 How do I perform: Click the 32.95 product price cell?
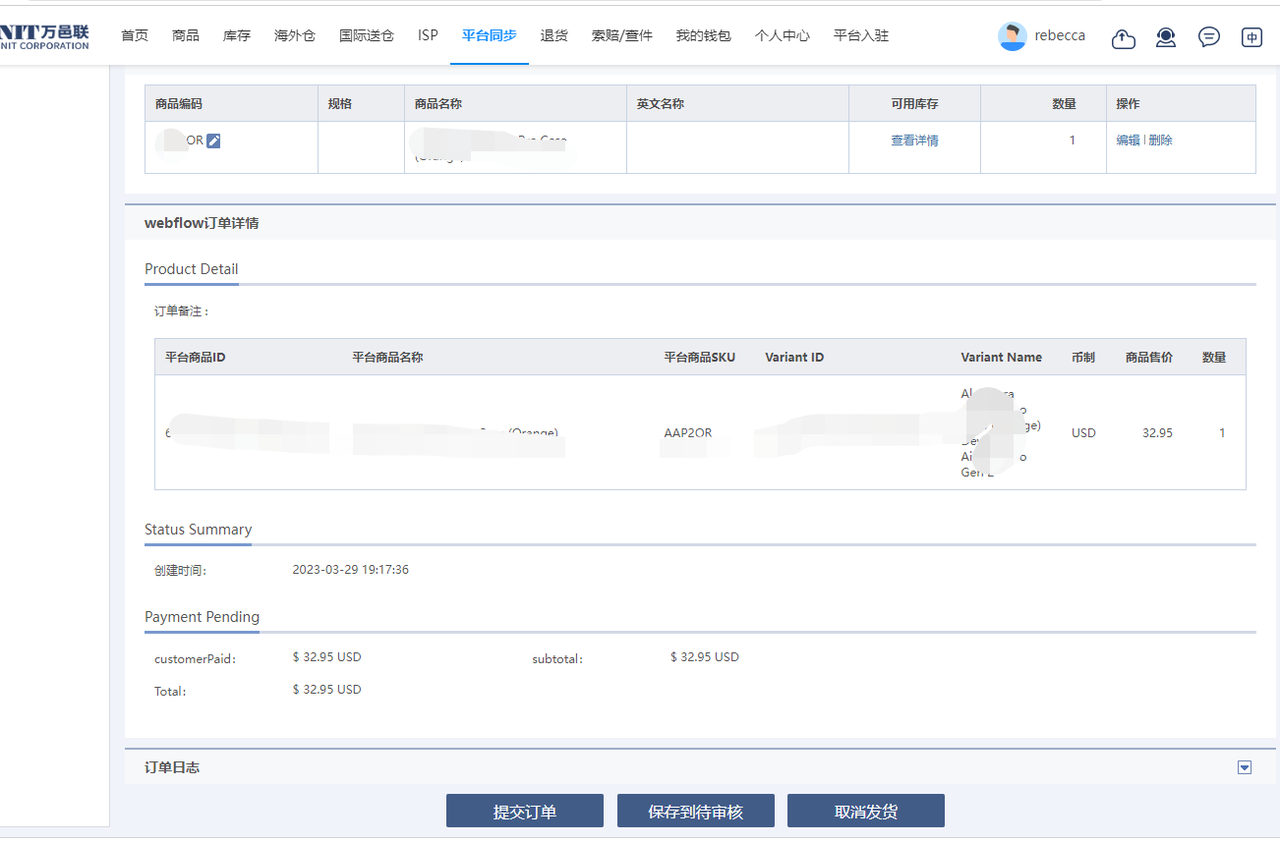(x=1158, y=433)
